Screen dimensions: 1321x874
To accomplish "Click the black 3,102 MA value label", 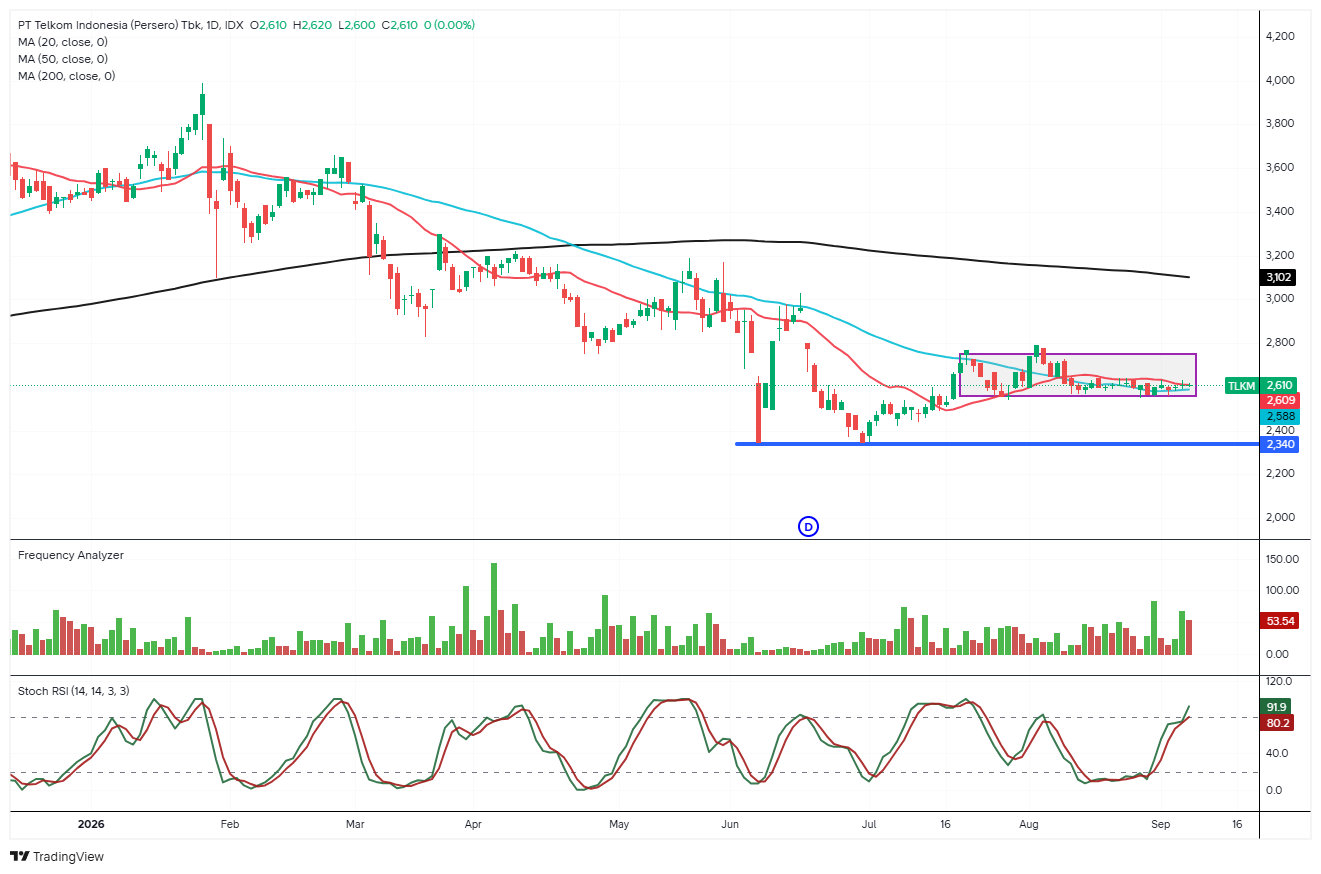I will (x=1279, y=277).
